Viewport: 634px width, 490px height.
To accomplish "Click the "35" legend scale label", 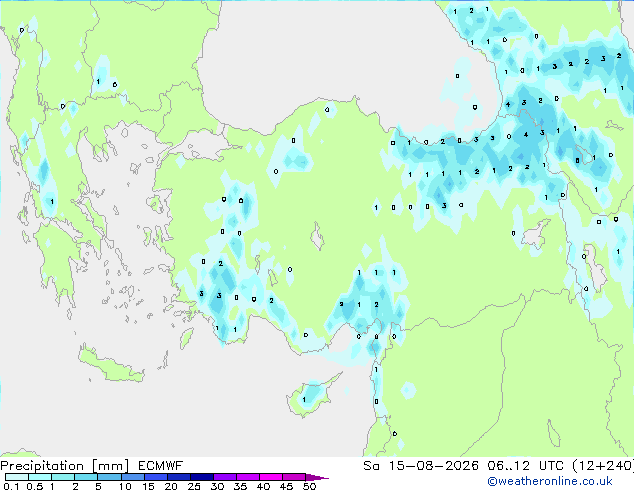I will tap(240, 486).
